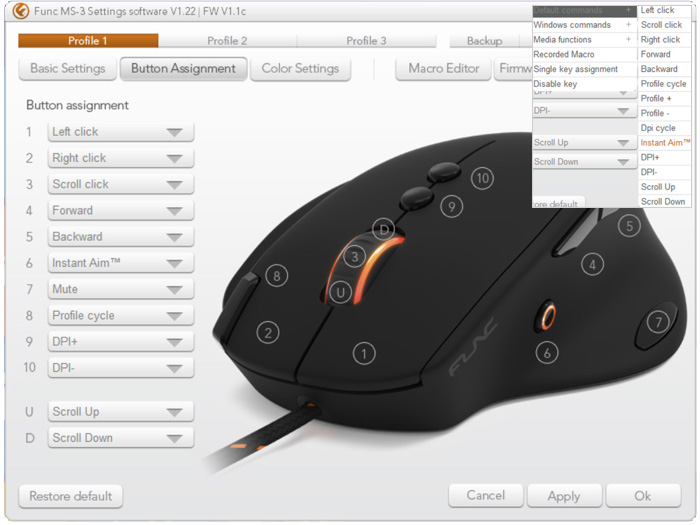
Task: Open DPI- dropdown in overlay panel
Action: click(x=584, y=111)
